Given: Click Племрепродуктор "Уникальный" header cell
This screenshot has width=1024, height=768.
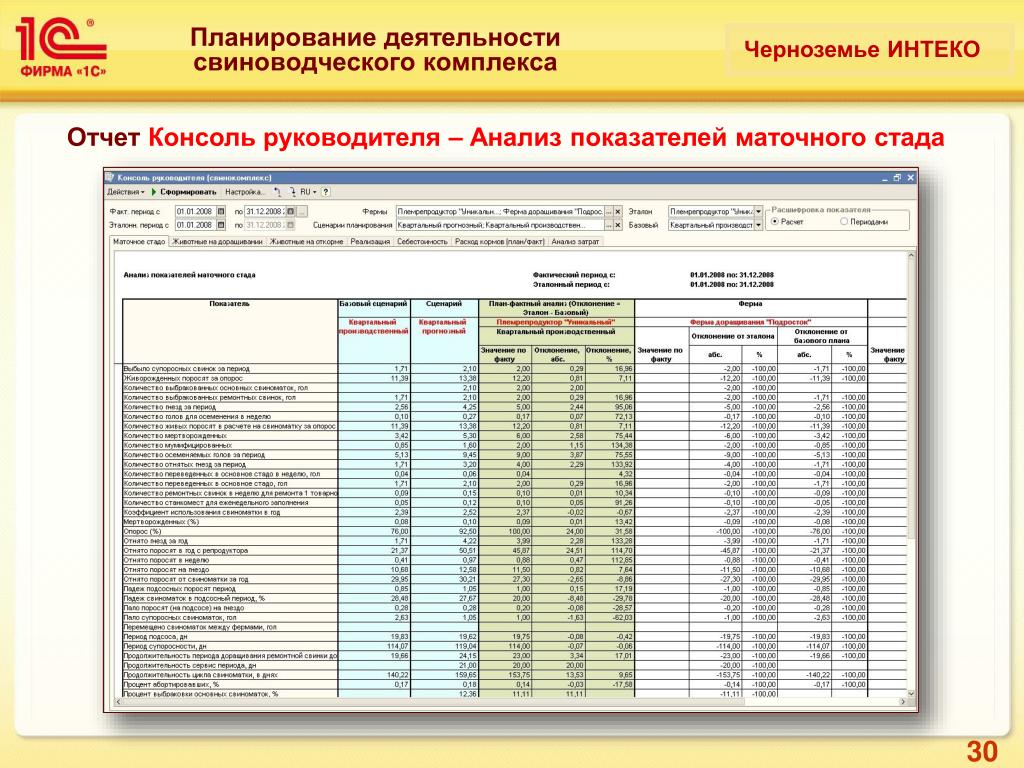Looking at the screenshot, I should [556, 322].
